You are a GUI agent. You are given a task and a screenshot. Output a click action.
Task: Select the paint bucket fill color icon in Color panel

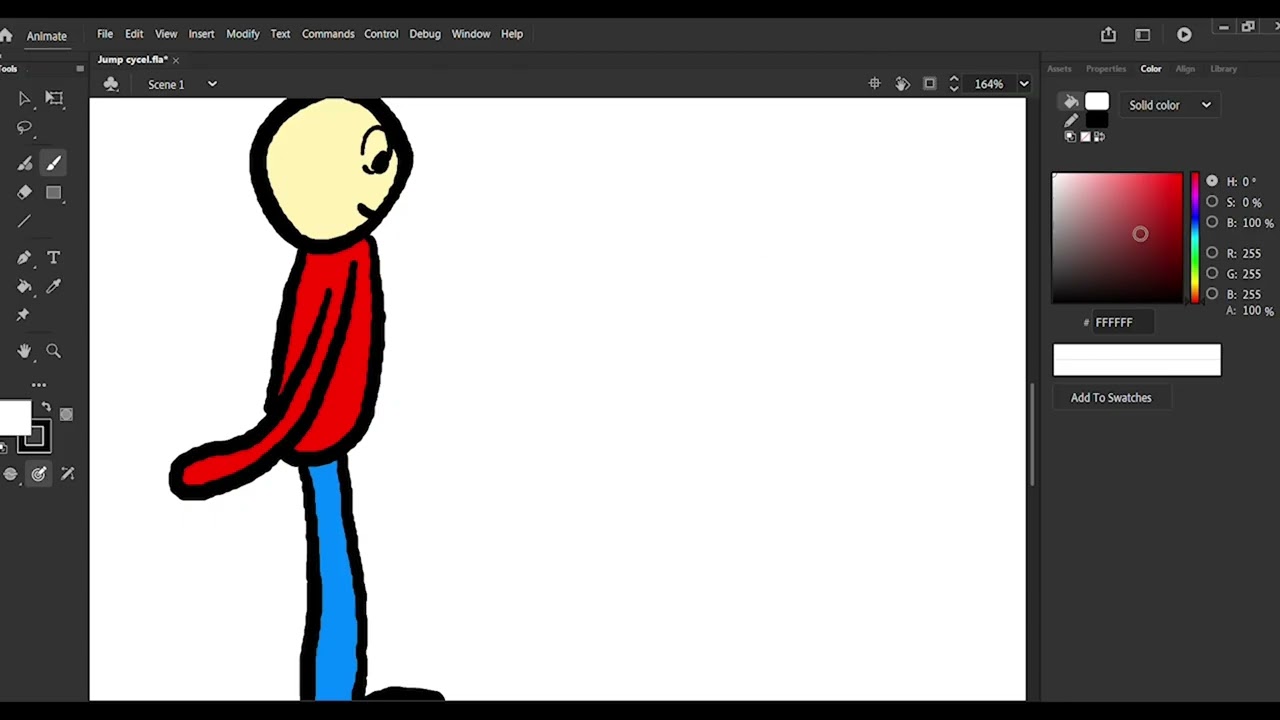[1070, 102]
